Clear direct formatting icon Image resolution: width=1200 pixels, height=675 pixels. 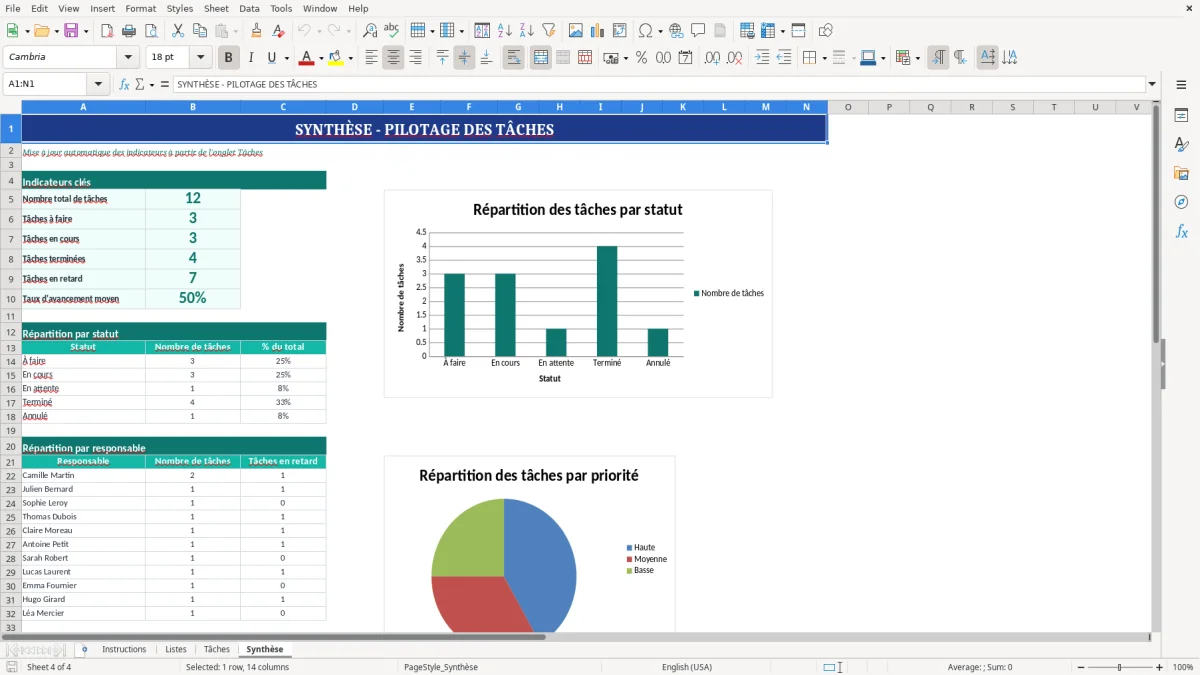click(278, 31)
